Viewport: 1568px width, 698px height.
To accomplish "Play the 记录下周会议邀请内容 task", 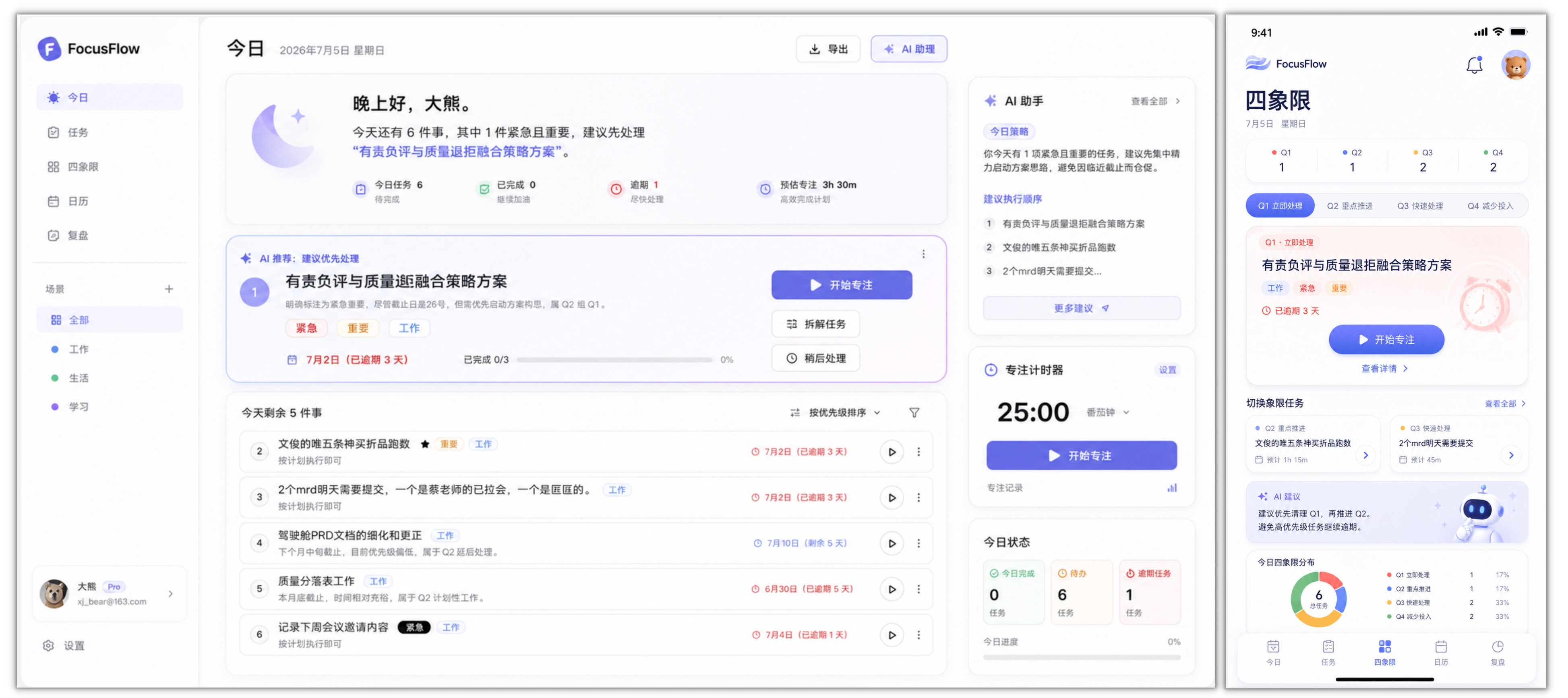I will [892, 635].
